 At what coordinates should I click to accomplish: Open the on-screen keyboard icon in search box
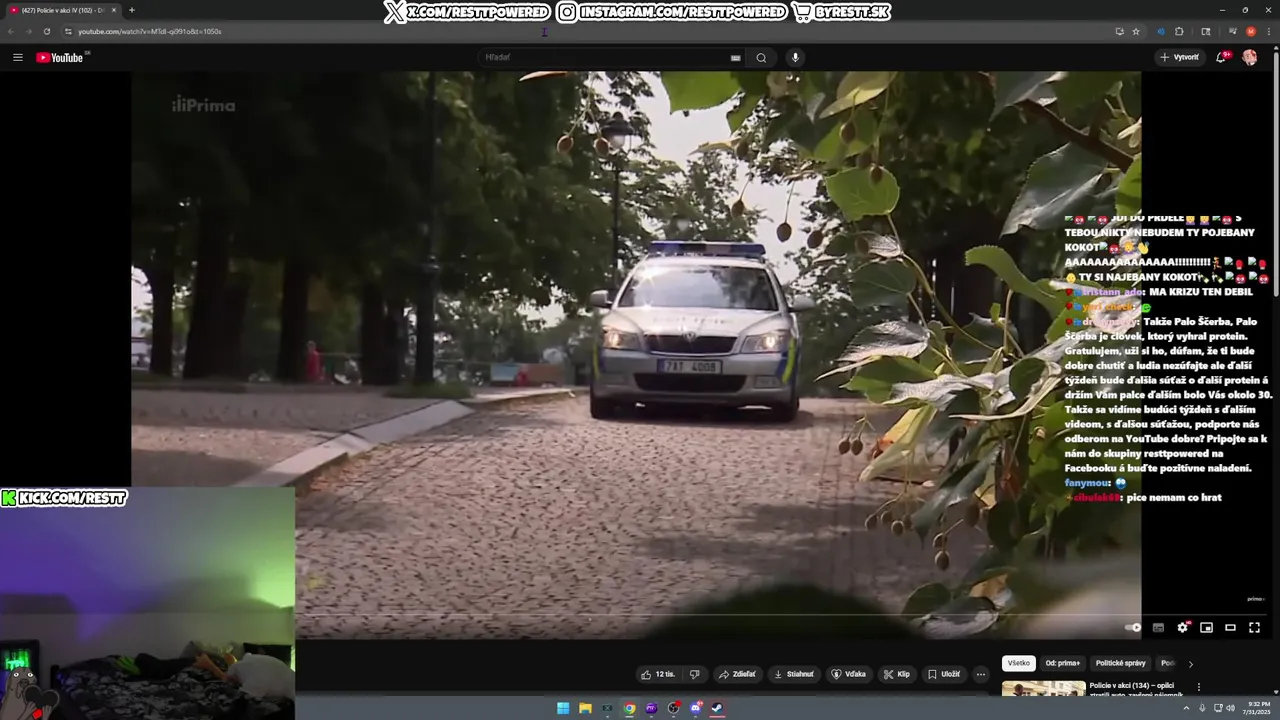point(736,57)
